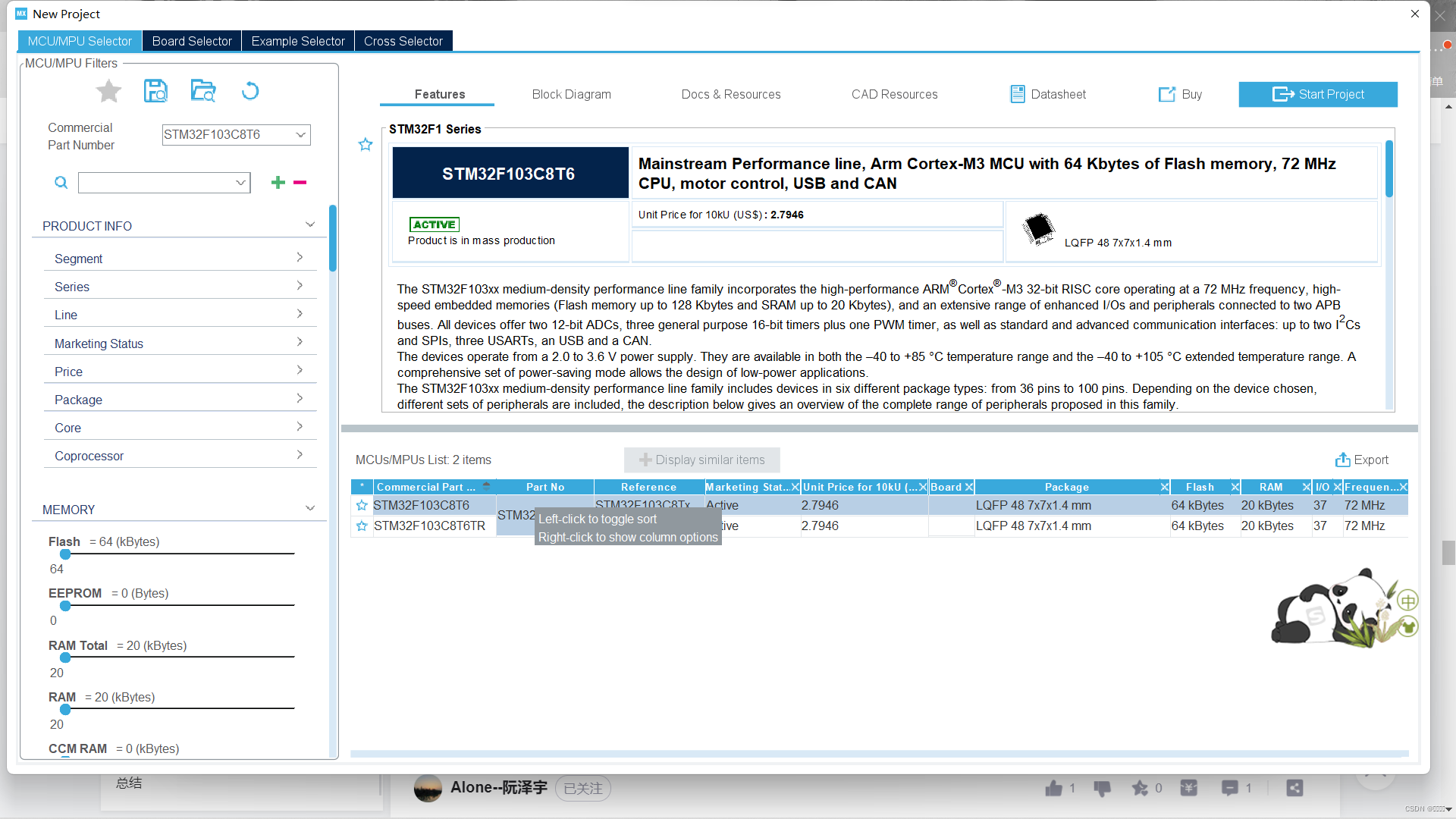Click Display similar items button
The image size is (1456, 819).
click(702, 460)
